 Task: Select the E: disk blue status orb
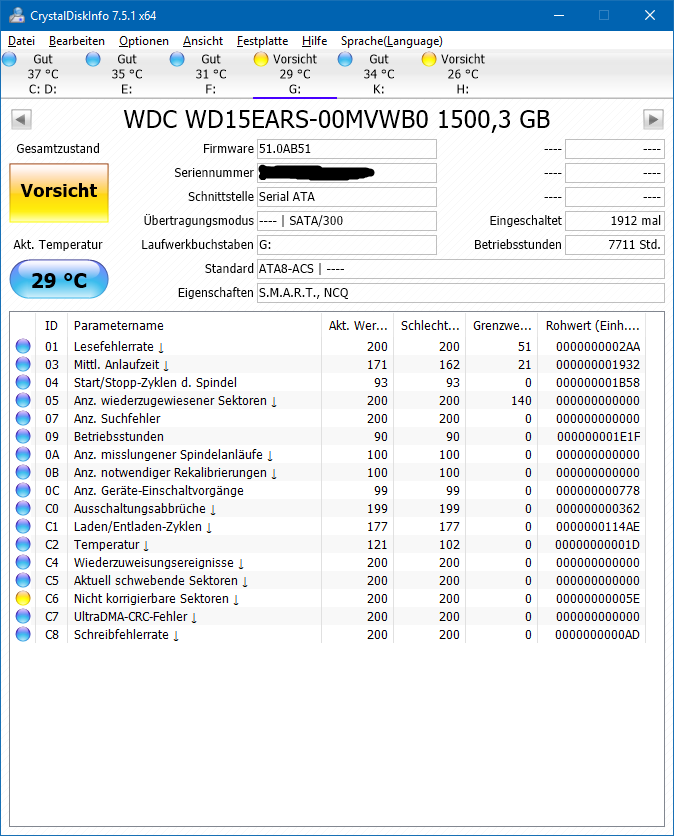[x=93, y=59]
